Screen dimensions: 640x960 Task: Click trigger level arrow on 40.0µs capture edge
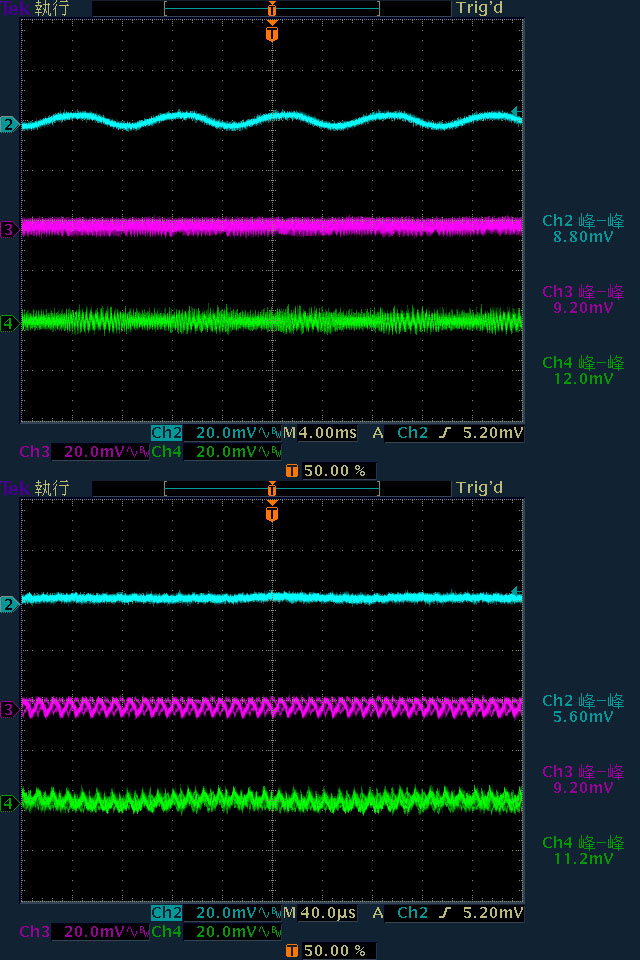point(516,591)
